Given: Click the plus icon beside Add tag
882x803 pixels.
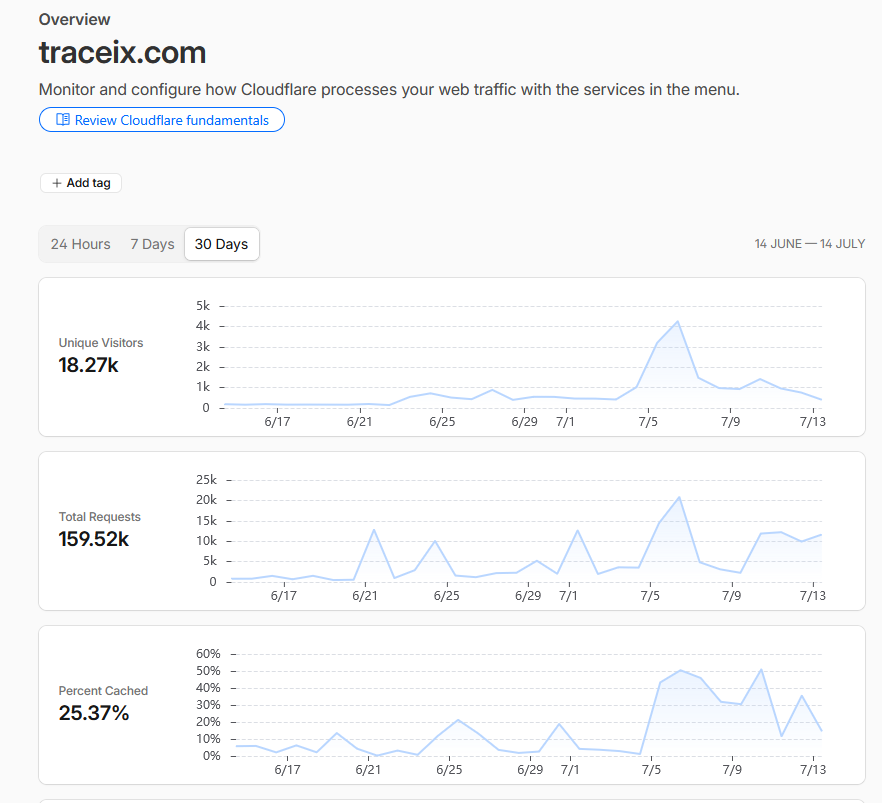Looking at the screenshot, I should 56,183.
